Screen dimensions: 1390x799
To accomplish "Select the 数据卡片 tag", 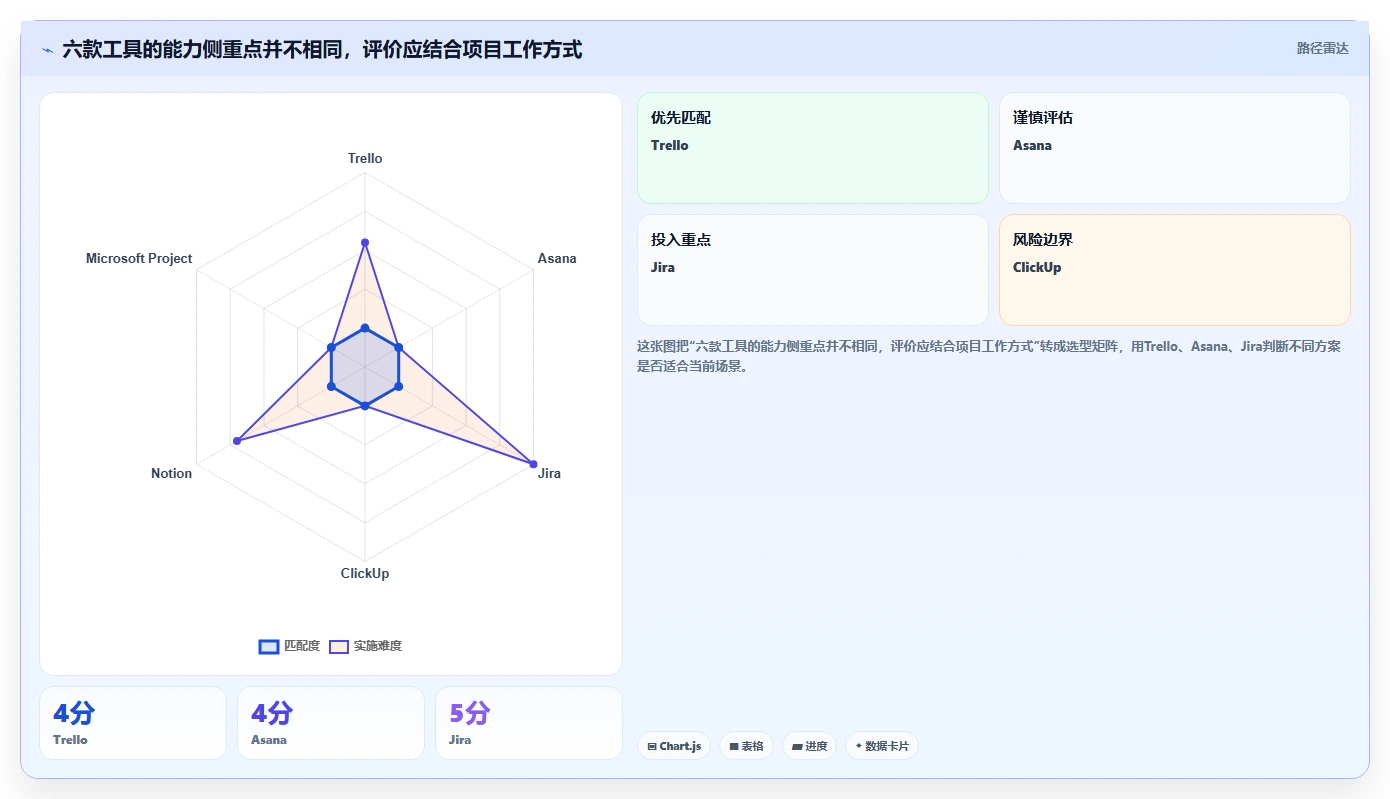I will [x=882, y=746].
